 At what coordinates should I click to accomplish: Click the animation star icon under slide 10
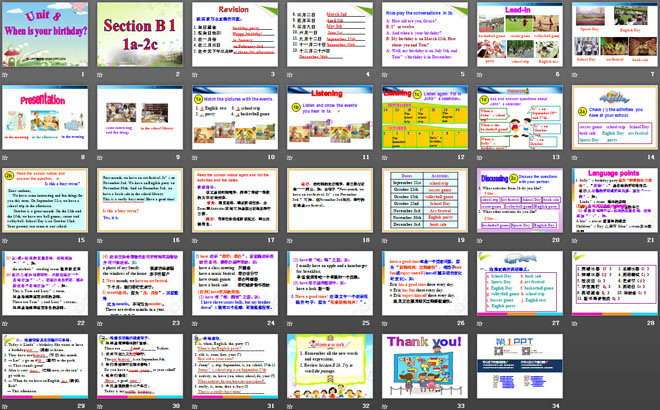click(x=195, y=157)
